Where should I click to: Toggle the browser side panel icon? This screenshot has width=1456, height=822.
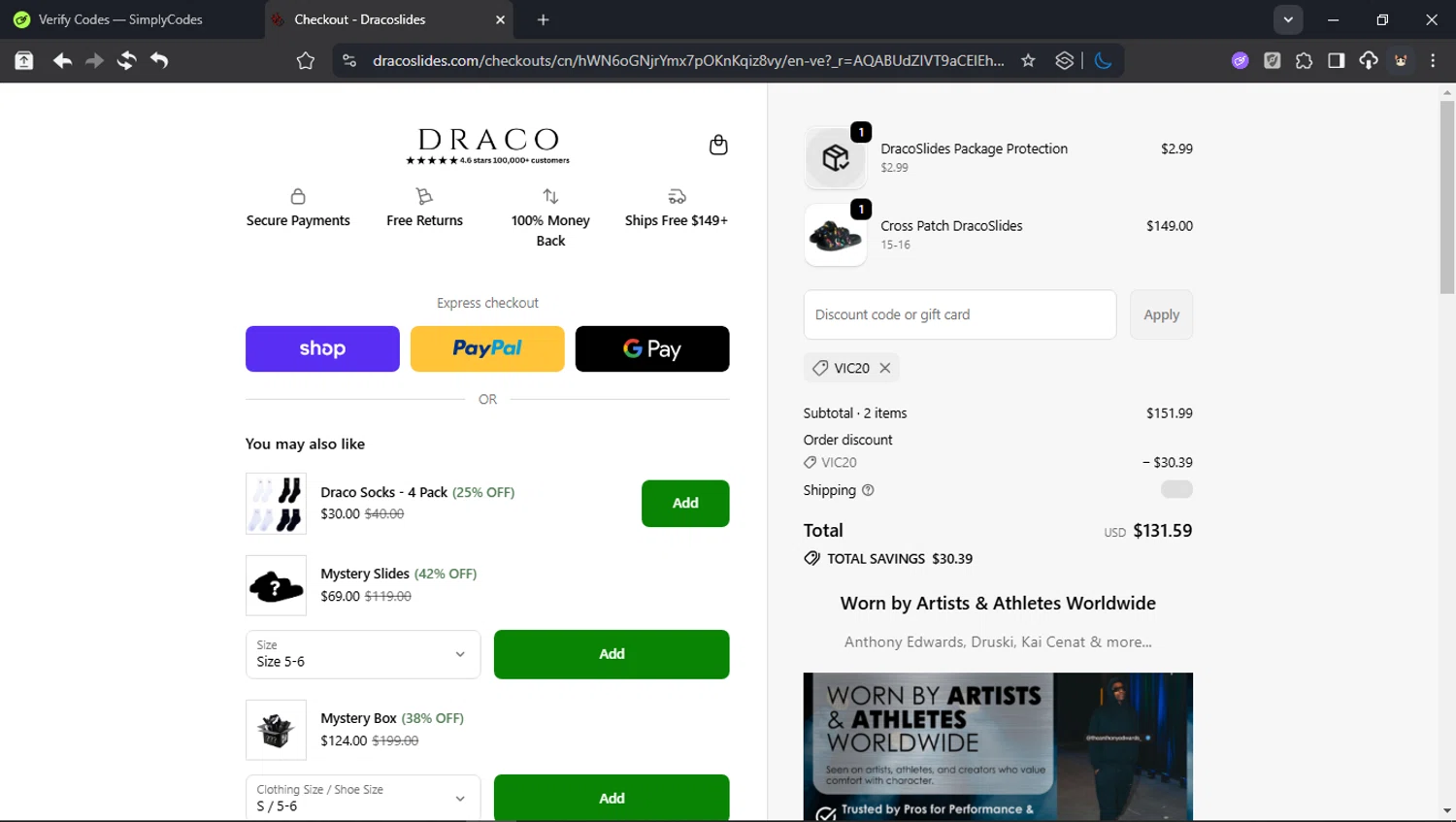tap(1336, 60)
